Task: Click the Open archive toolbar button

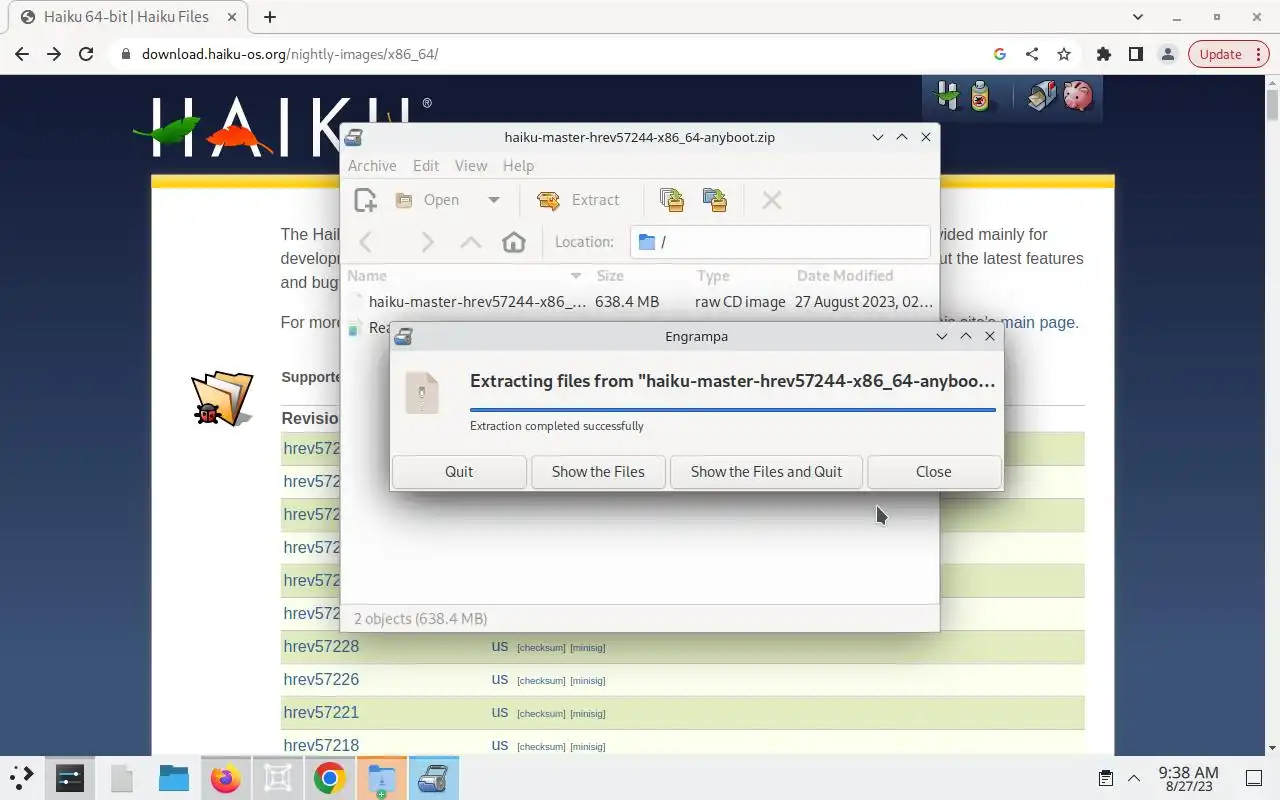Action: coord(428,200)
